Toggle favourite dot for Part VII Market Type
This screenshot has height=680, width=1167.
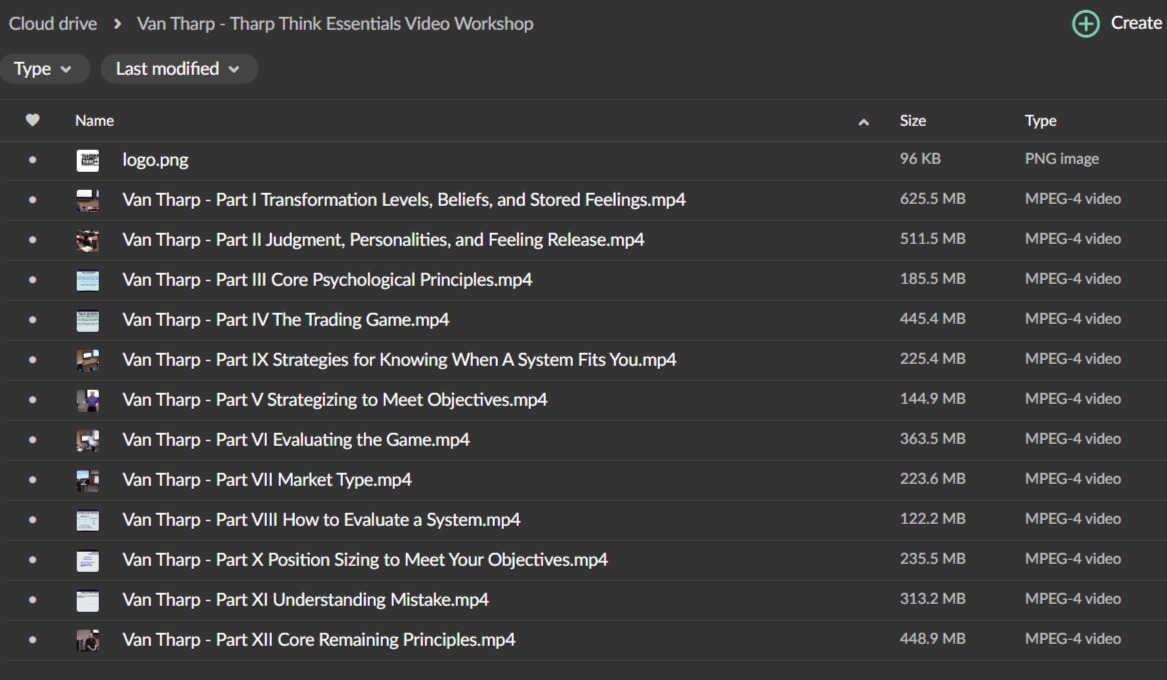click(x=32, y=481)
